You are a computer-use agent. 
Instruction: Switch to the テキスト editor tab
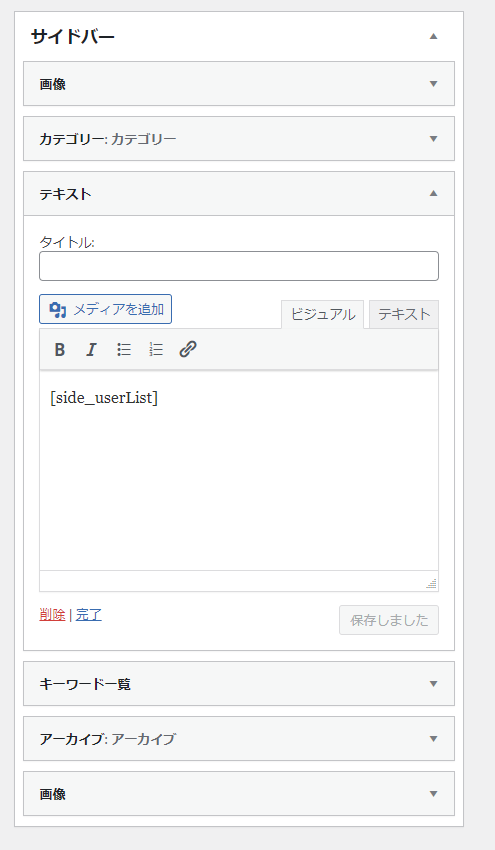coord(404,314)
